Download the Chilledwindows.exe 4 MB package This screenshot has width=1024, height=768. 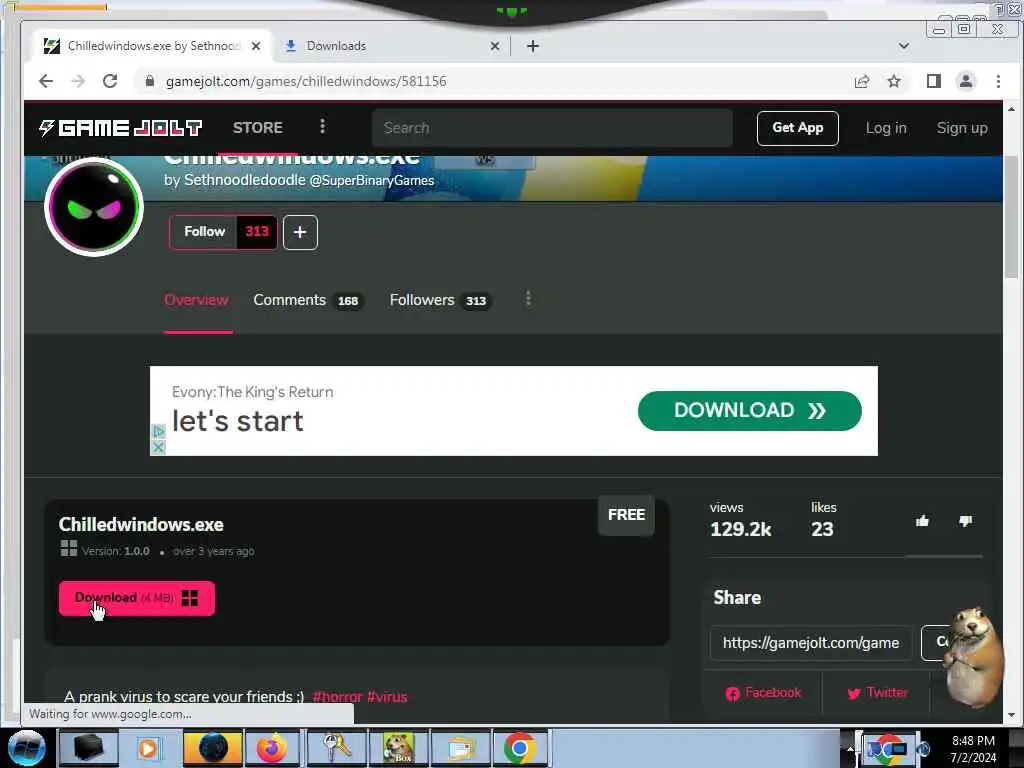(x=137, y=598)
